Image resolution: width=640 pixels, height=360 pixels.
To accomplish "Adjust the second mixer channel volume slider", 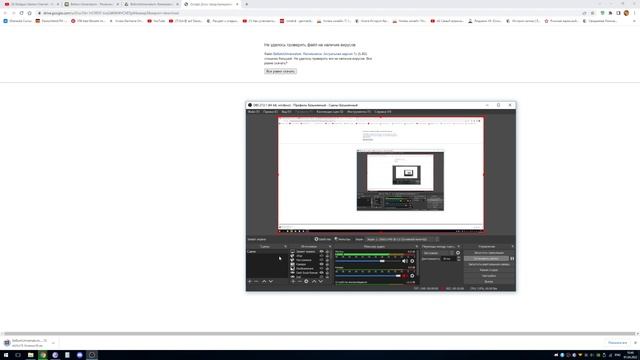I will (369, 276).
